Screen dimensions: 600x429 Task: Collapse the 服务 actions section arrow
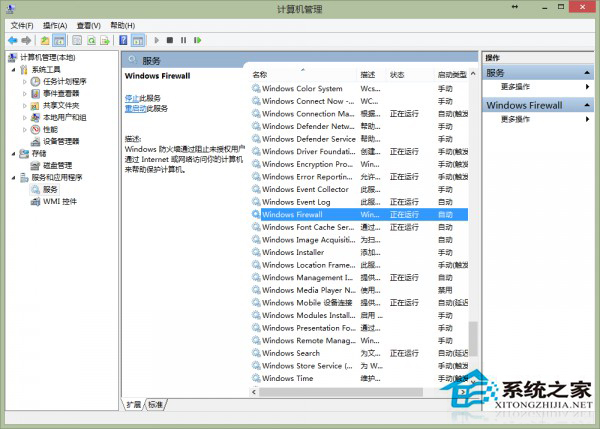pos(587,73)
